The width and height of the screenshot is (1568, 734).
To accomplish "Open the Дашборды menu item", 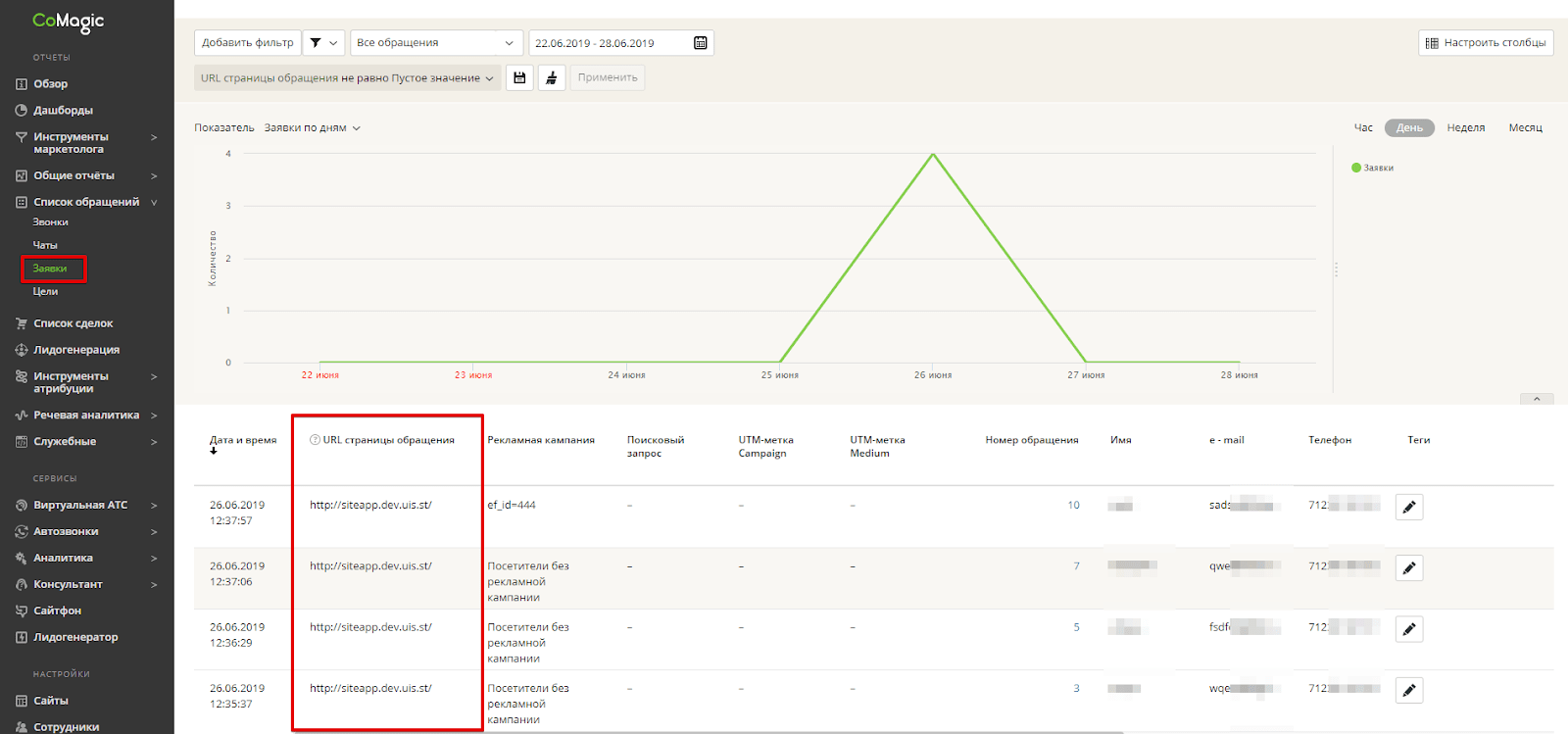I will click(x=63, y=111).
